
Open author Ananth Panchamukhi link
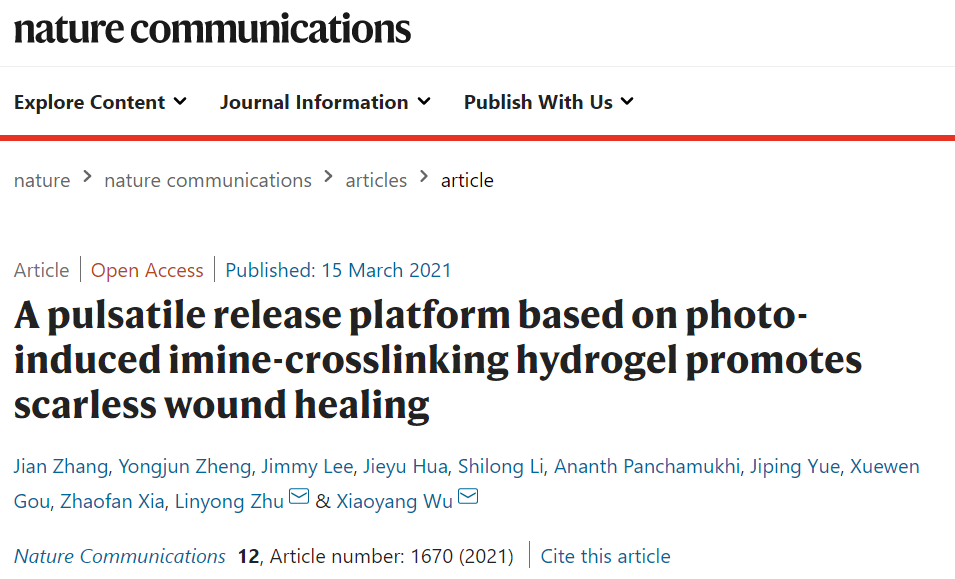tap(647, 466)
